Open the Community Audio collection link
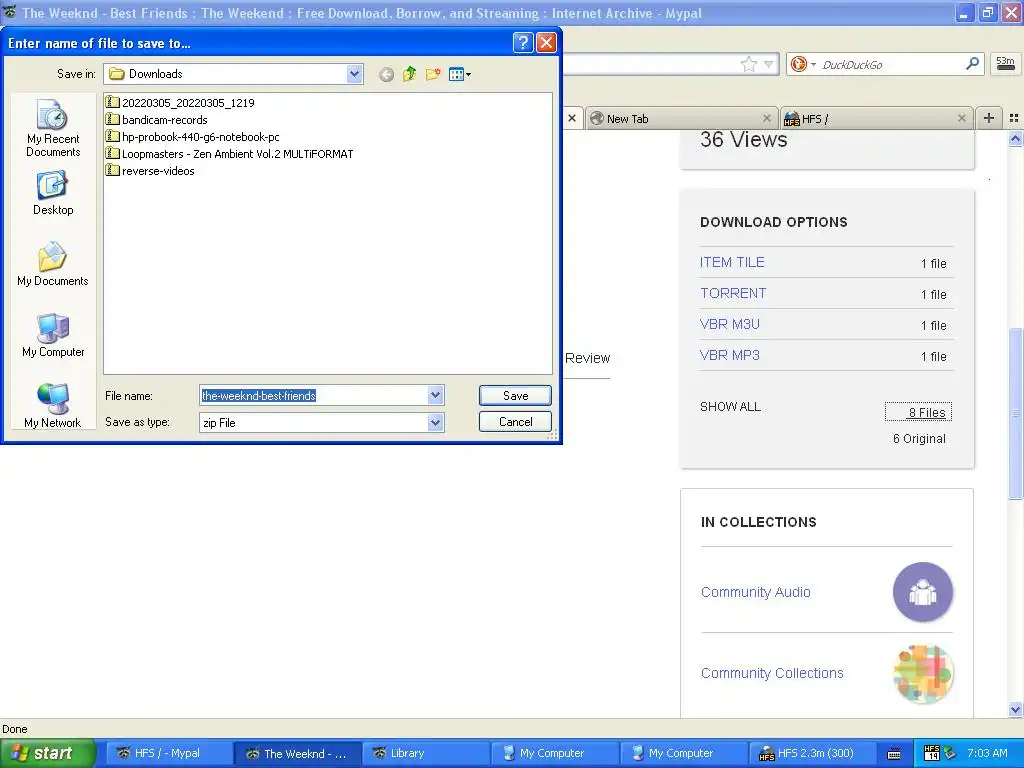 [x=756, y=592]
